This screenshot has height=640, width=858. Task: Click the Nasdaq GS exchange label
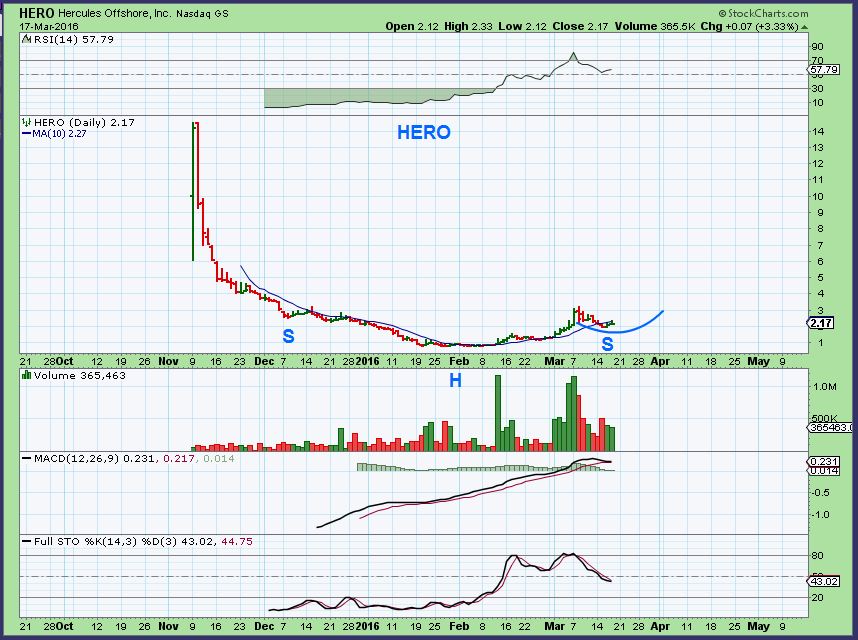202,14
